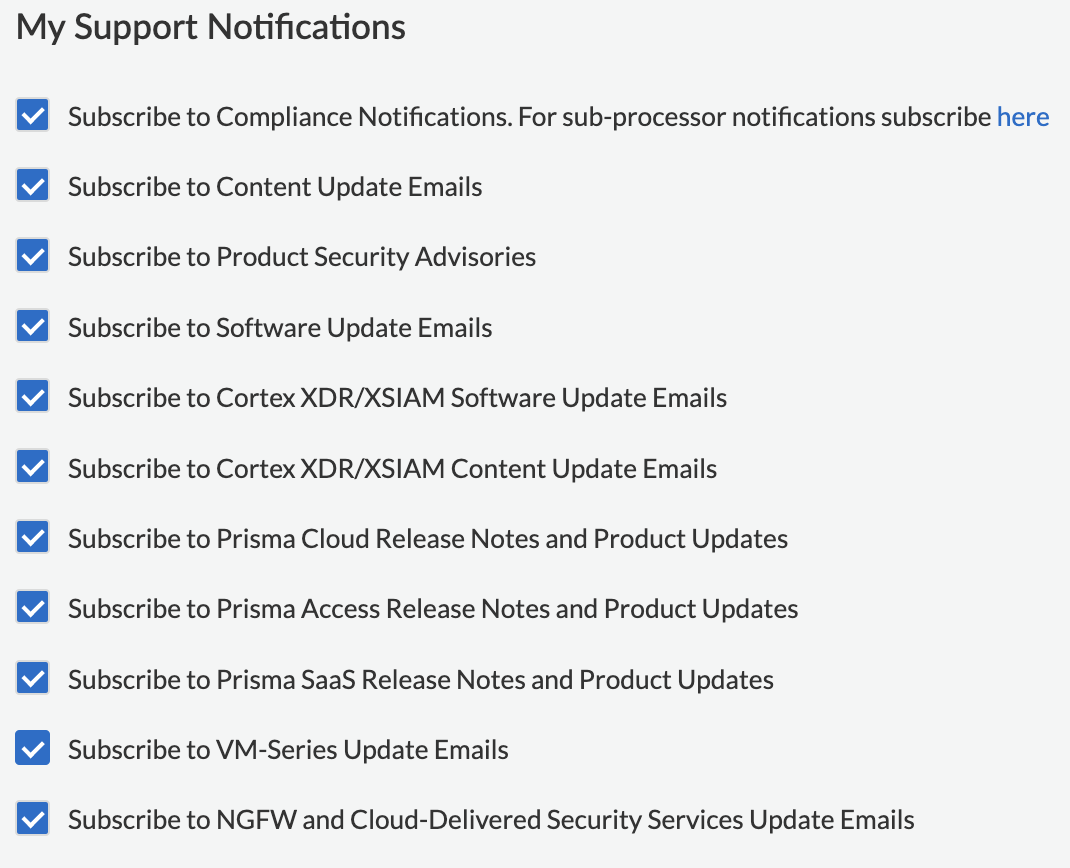Click the 'My Support Notifications' heading
Screen dimensions: 1070x868
tap(211, 27)
